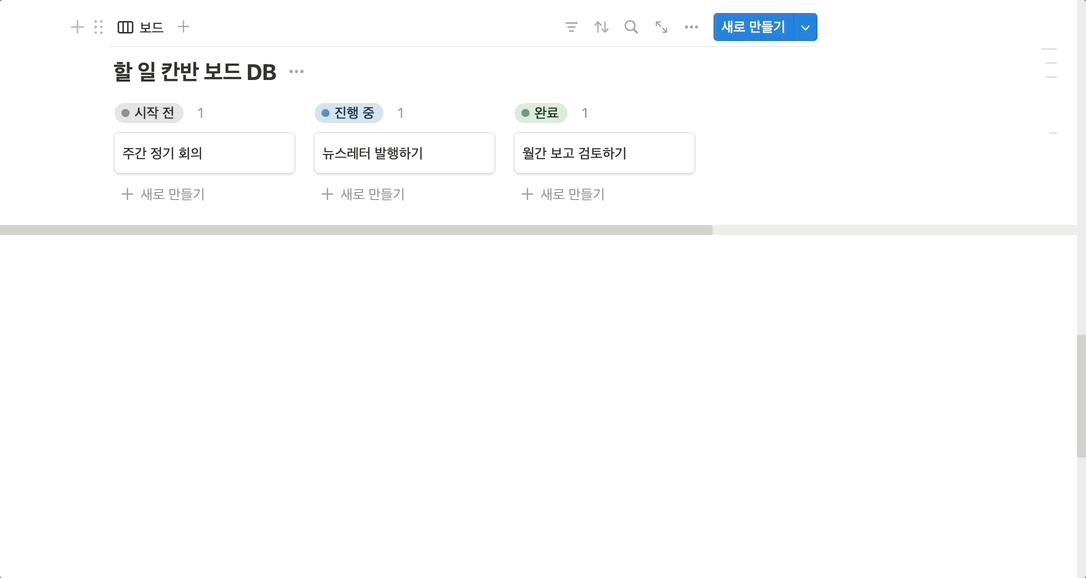Open the database as a full page via the diagonal arrows icon

click(x=661, y=27)
